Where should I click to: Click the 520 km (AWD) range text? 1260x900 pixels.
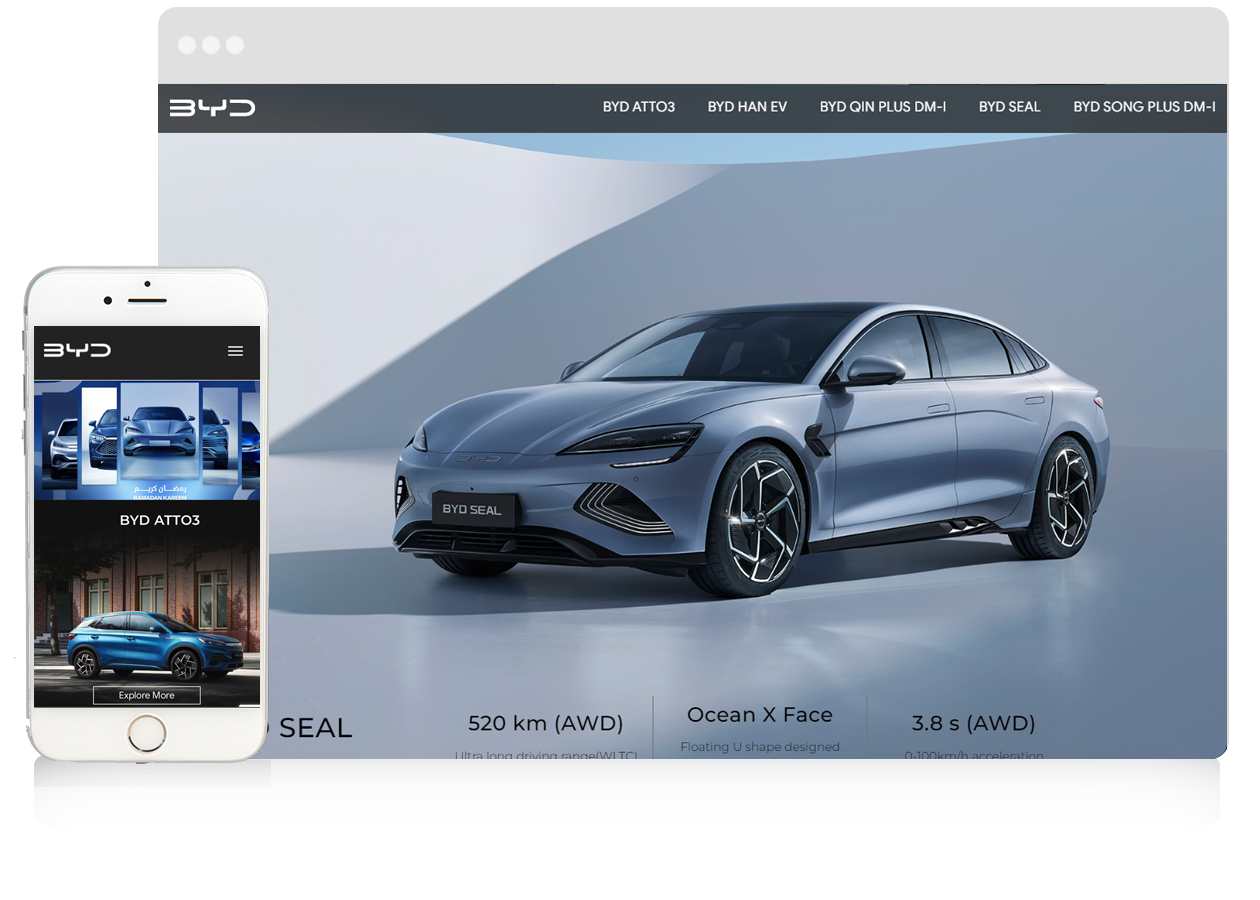tap(546, 723)
